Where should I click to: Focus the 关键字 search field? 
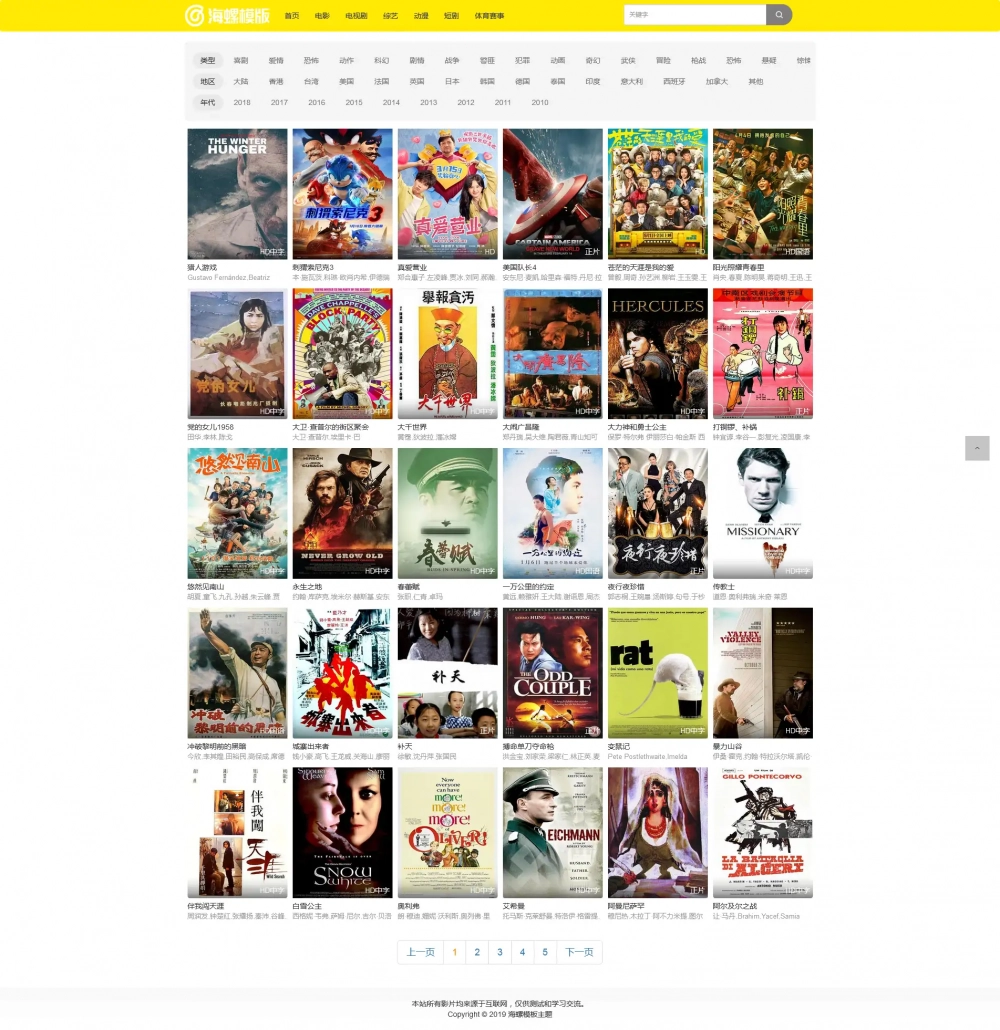(x=694, y=14)
